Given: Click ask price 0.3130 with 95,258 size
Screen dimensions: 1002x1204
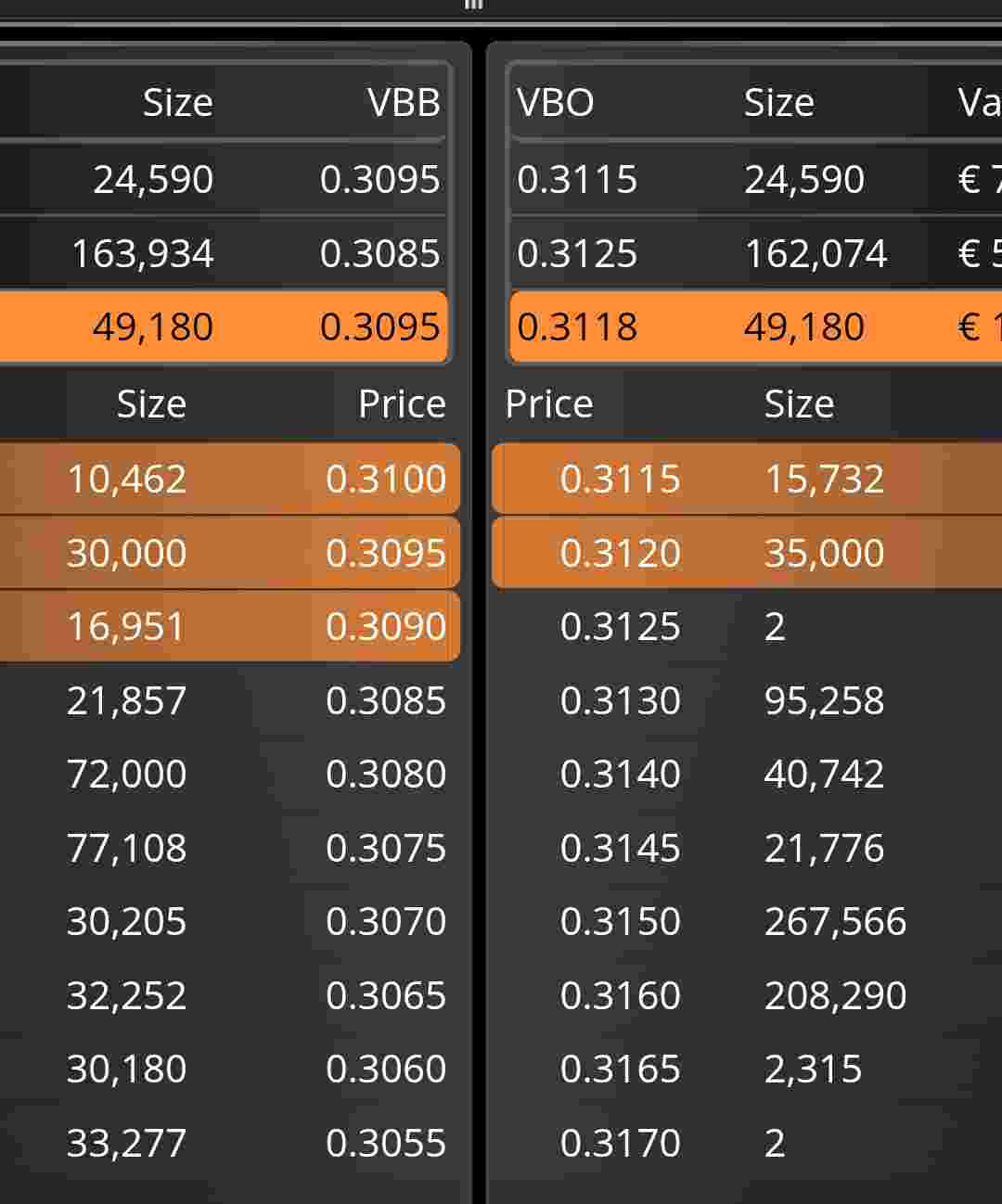Looking at the screenshot, I should (747, 700).
